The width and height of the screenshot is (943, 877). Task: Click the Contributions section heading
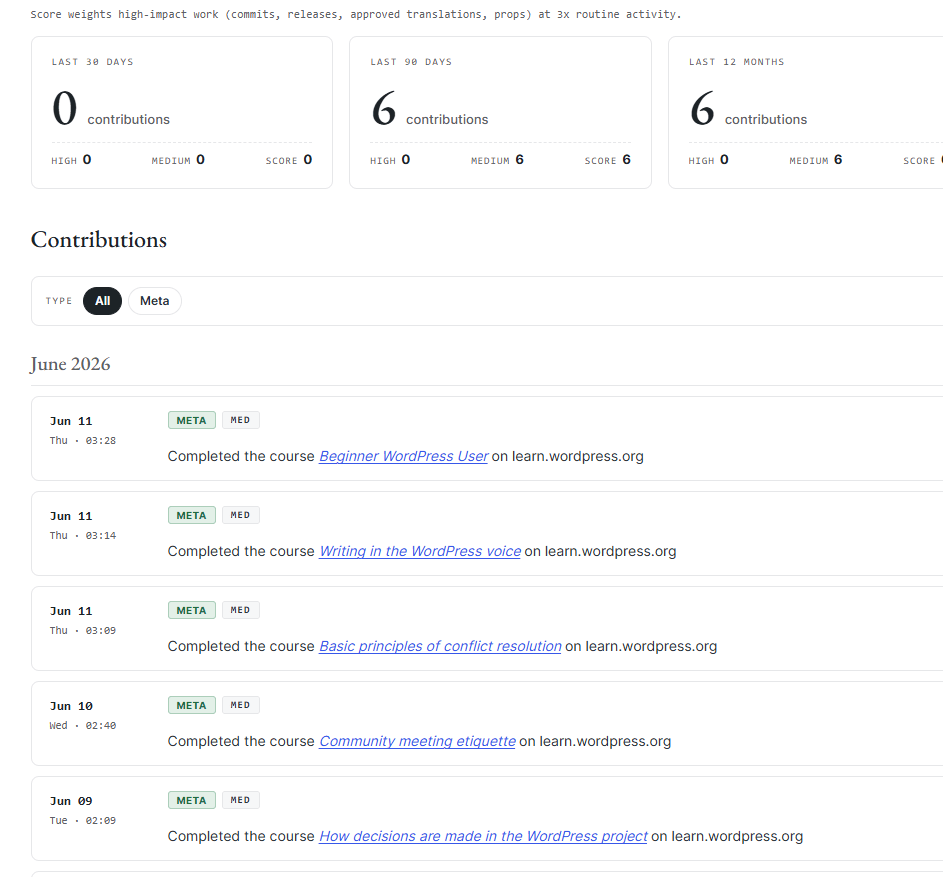tap(99, 240)
